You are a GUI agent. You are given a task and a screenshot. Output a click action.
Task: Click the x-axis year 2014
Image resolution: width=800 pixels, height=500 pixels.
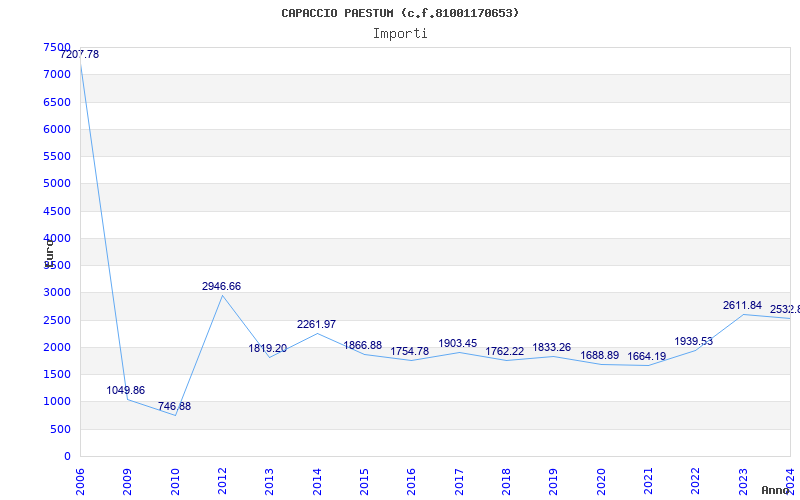pos(317,482)
